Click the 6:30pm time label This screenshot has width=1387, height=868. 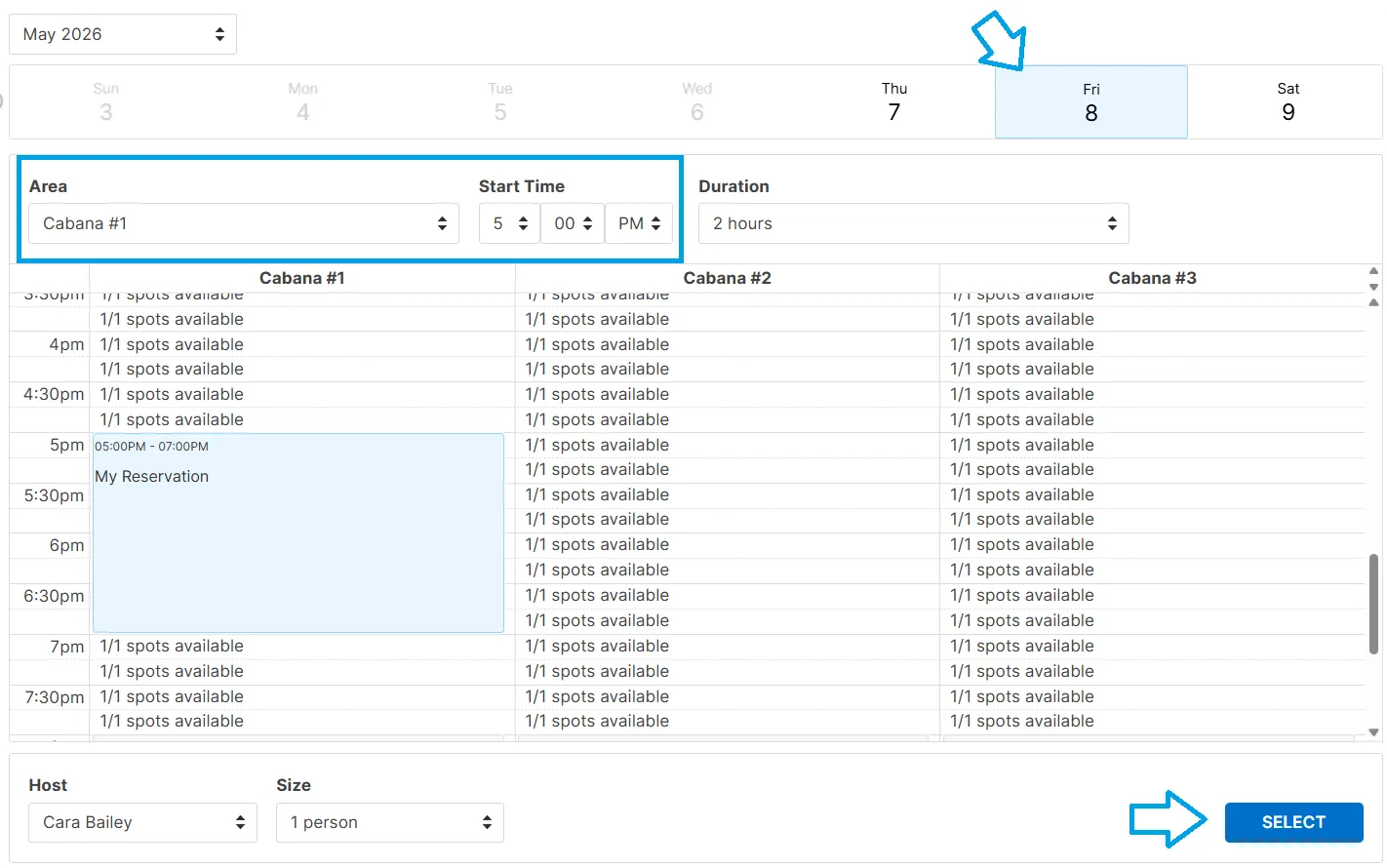click(x=54, y=596)
